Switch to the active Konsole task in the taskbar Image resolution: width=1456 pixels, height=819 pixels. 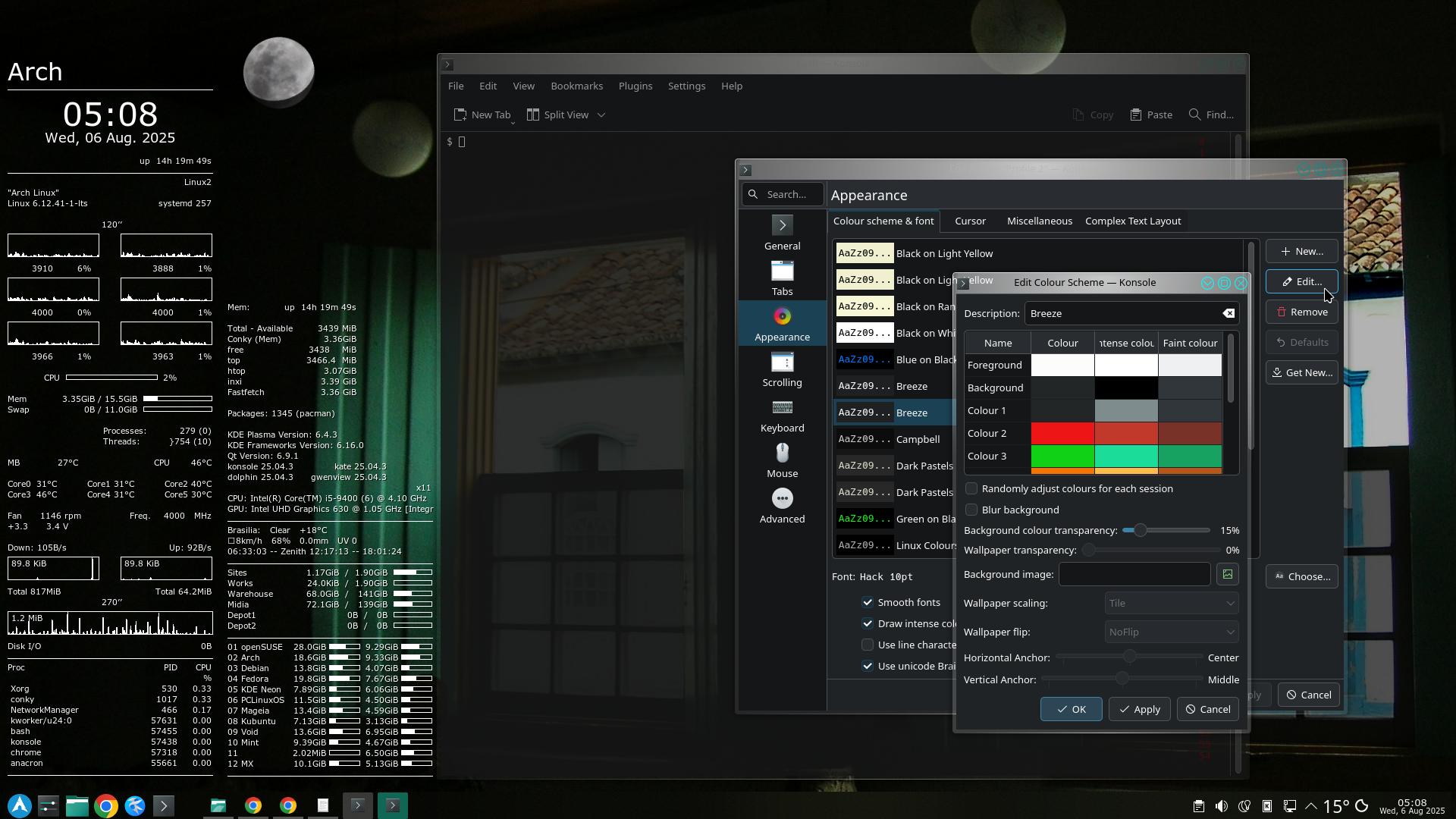tap(393, 805)
